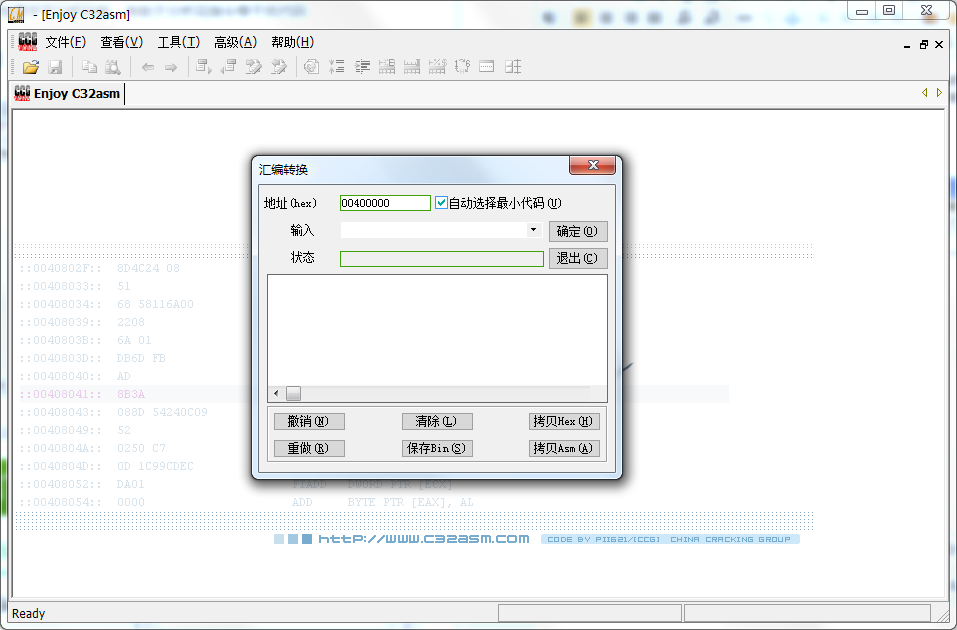Click the copy icon in toolbar

[x=89, y=67]
